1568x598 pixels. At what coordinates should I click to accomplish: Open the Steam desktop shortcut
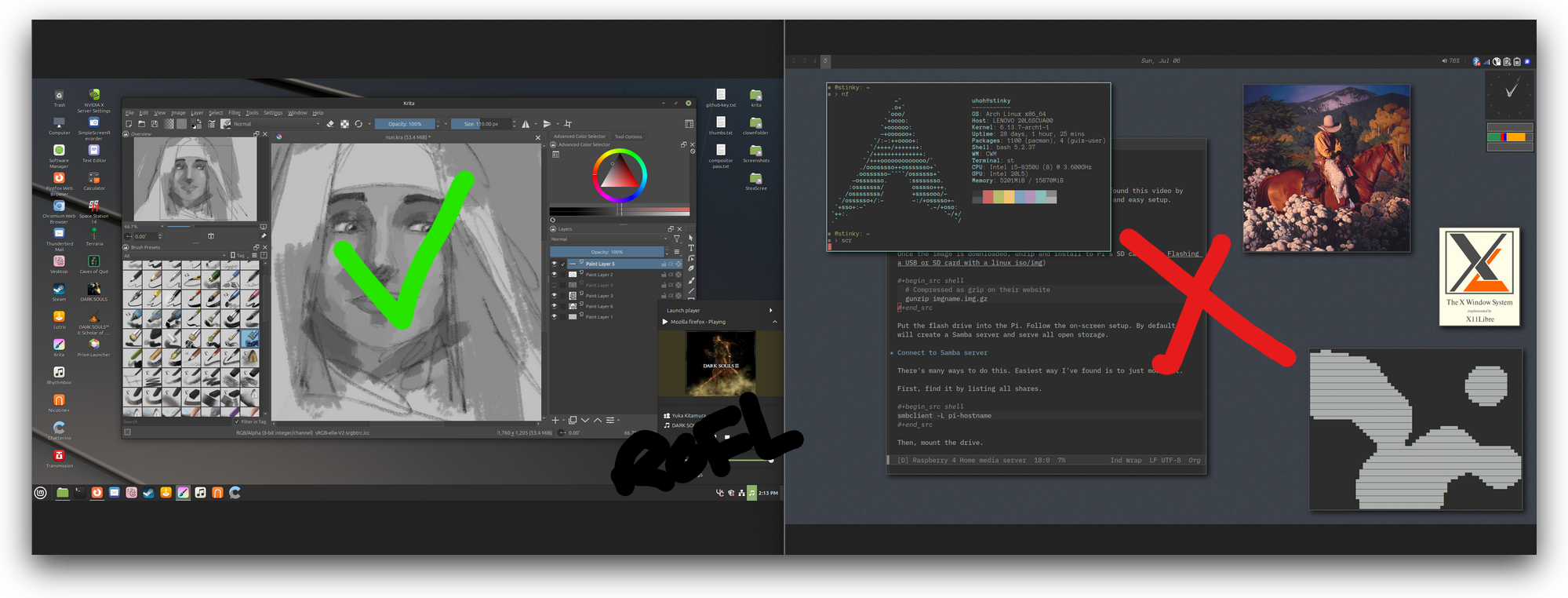click(60, 290)
